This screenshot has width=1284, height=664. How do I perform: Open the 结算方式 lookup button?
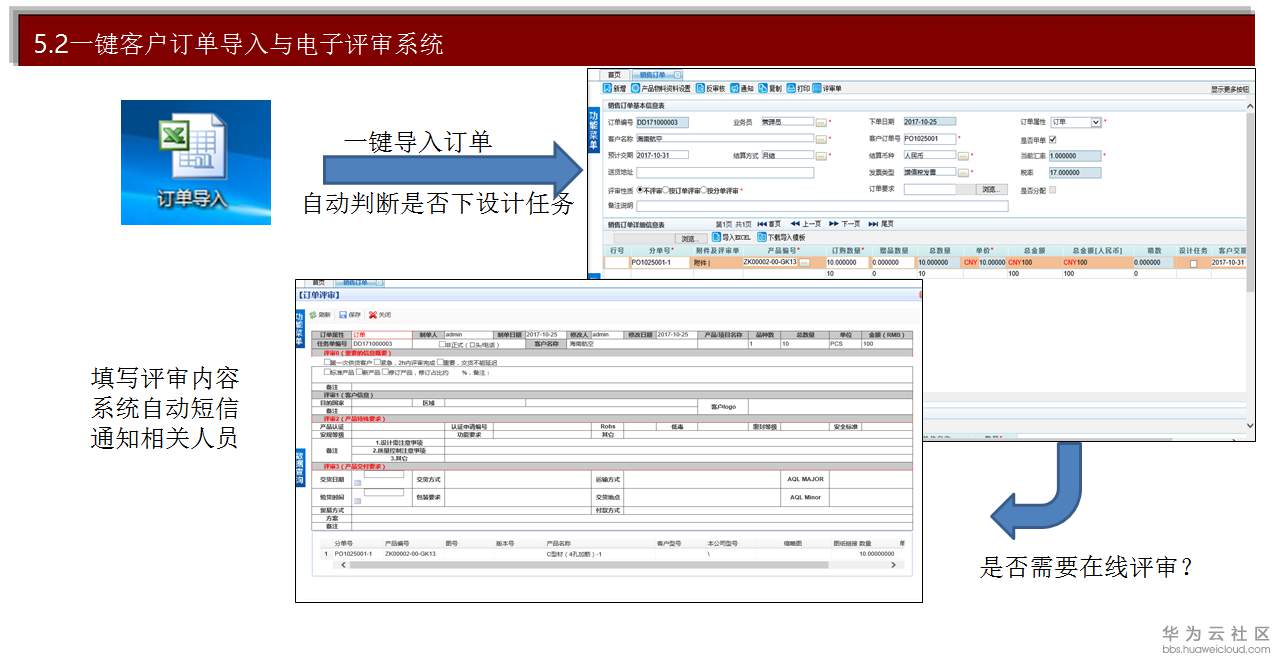click(x=821, y=156)
